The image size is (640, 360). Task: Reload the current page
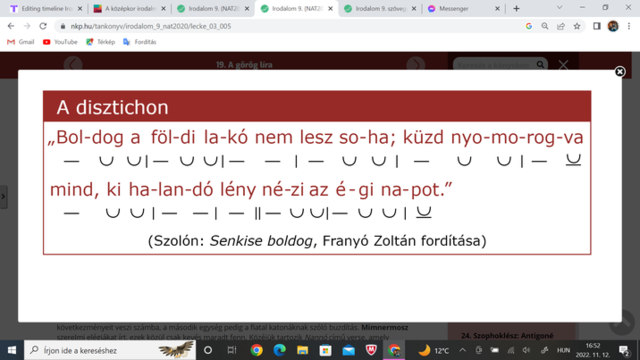(43, 26)
